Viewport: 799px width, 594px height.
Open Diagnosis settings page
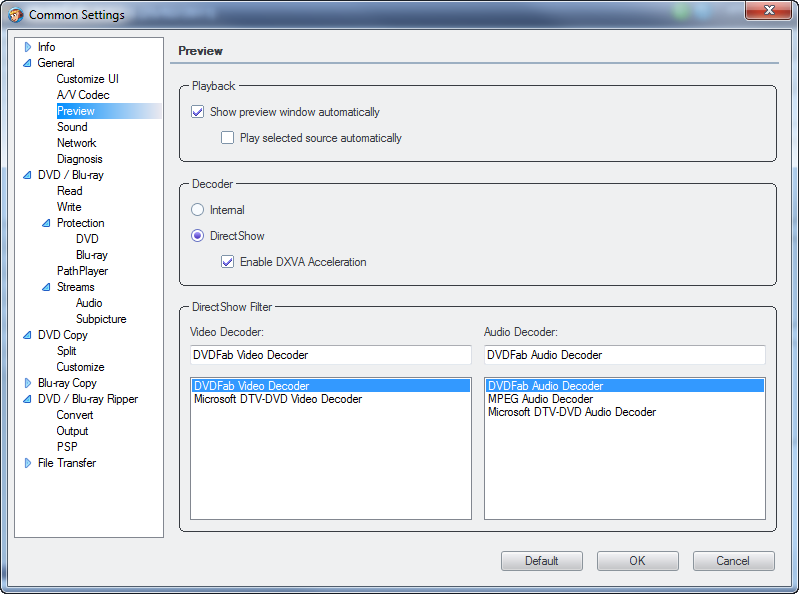(79, 159)
